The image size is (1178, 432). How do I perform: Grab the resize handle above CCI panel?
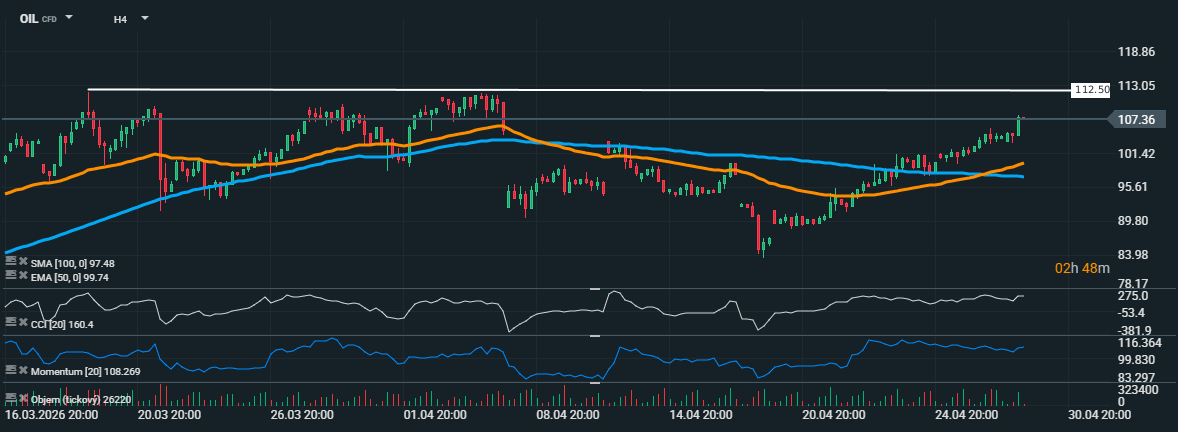point(594,289)
